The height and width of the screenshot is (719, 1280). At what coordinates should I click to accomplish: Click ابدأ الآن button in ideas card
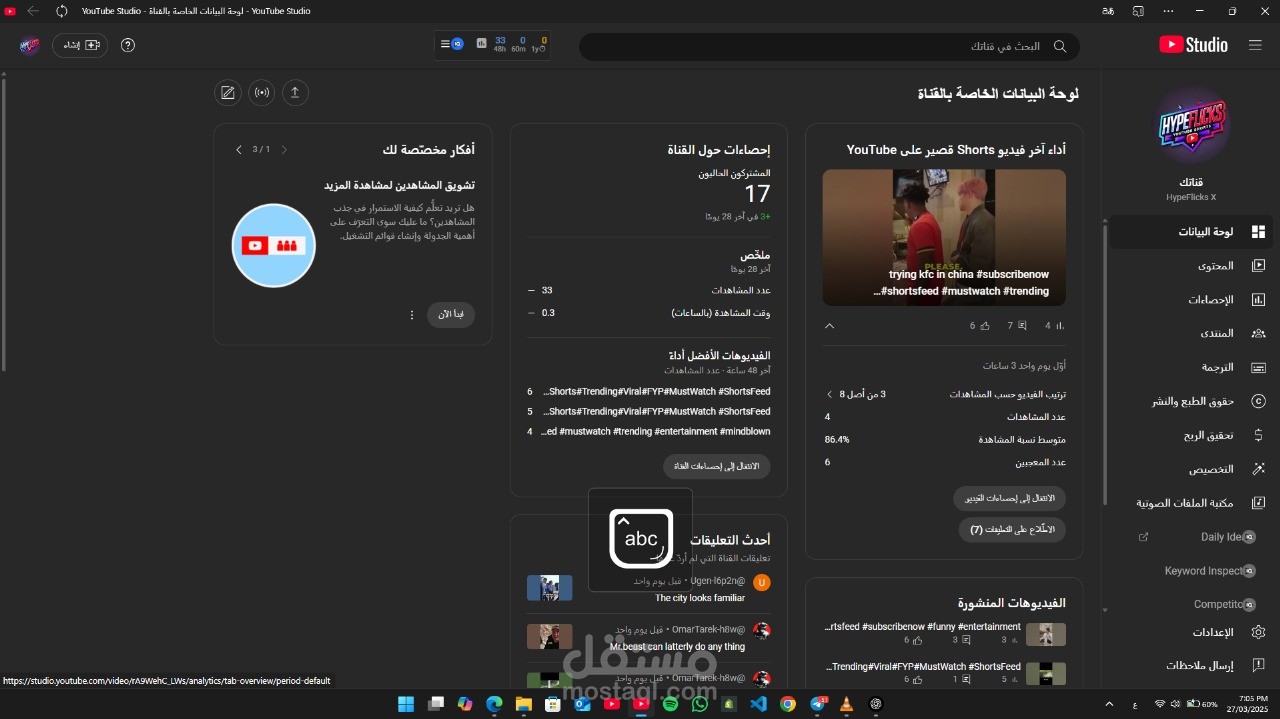[x=451, y=314]
